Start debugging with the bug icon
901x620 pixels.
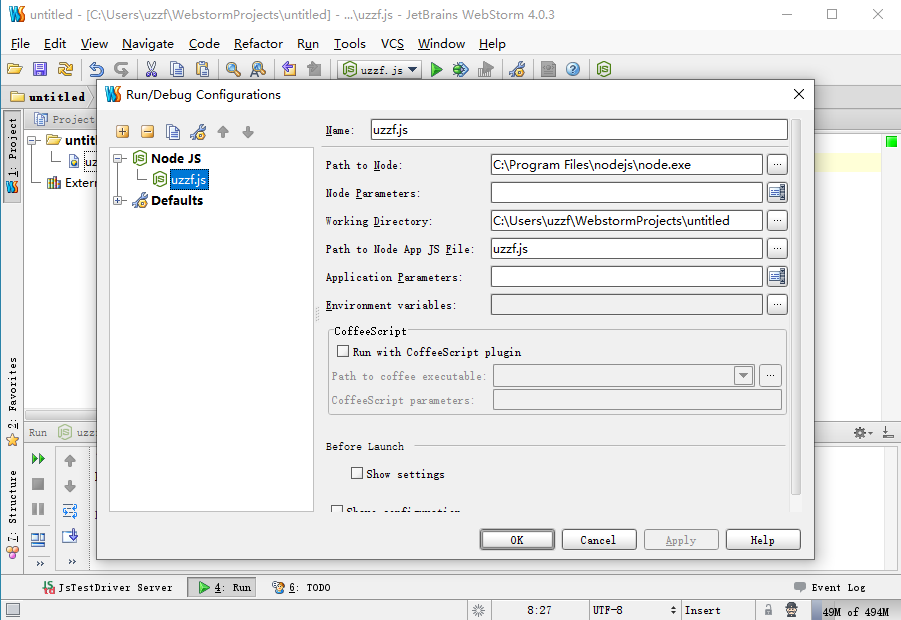tap(460, 70)
